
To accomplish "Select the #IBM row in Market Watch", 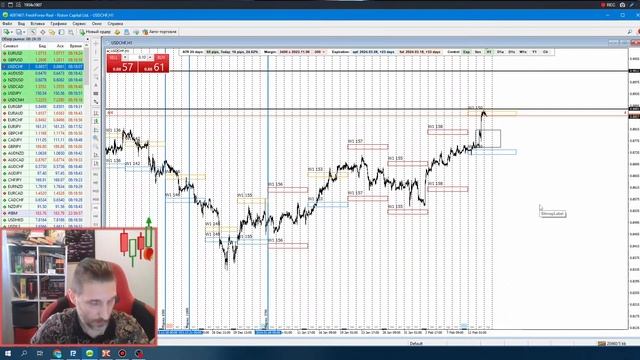I will coord(42,213).
